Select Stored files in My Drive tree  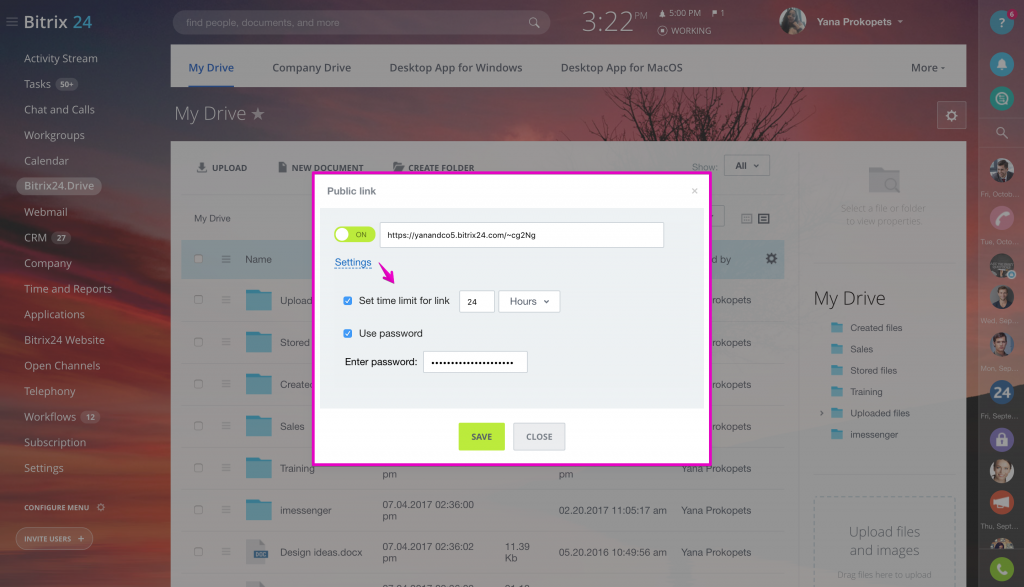click(873, 371)
